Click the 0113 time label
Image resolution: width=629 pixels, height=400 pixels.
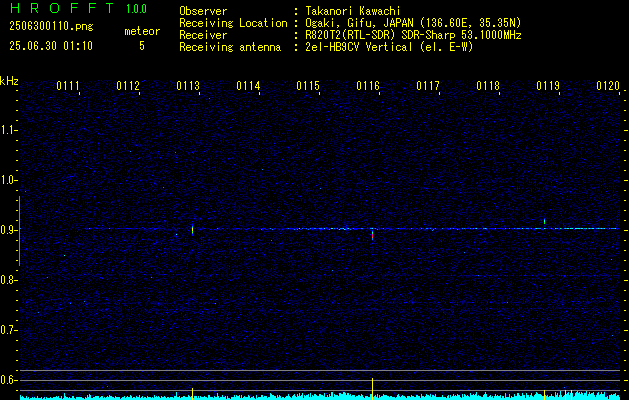(x=188, y=86)
